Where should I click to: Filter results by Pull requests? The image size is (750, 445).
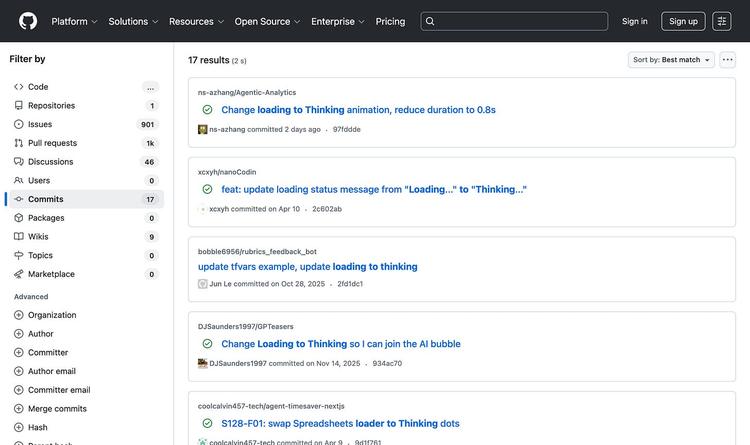86,143
